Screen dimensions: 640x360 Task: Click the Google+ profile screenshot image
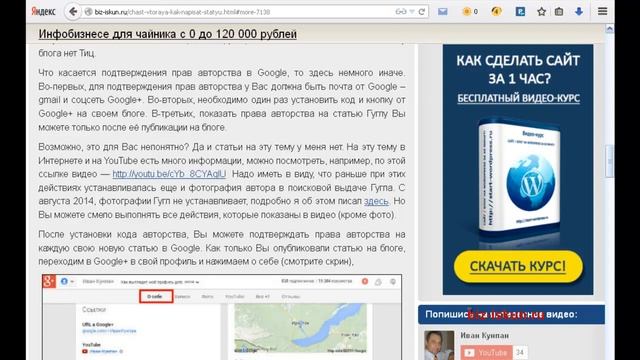click(222, 317)
